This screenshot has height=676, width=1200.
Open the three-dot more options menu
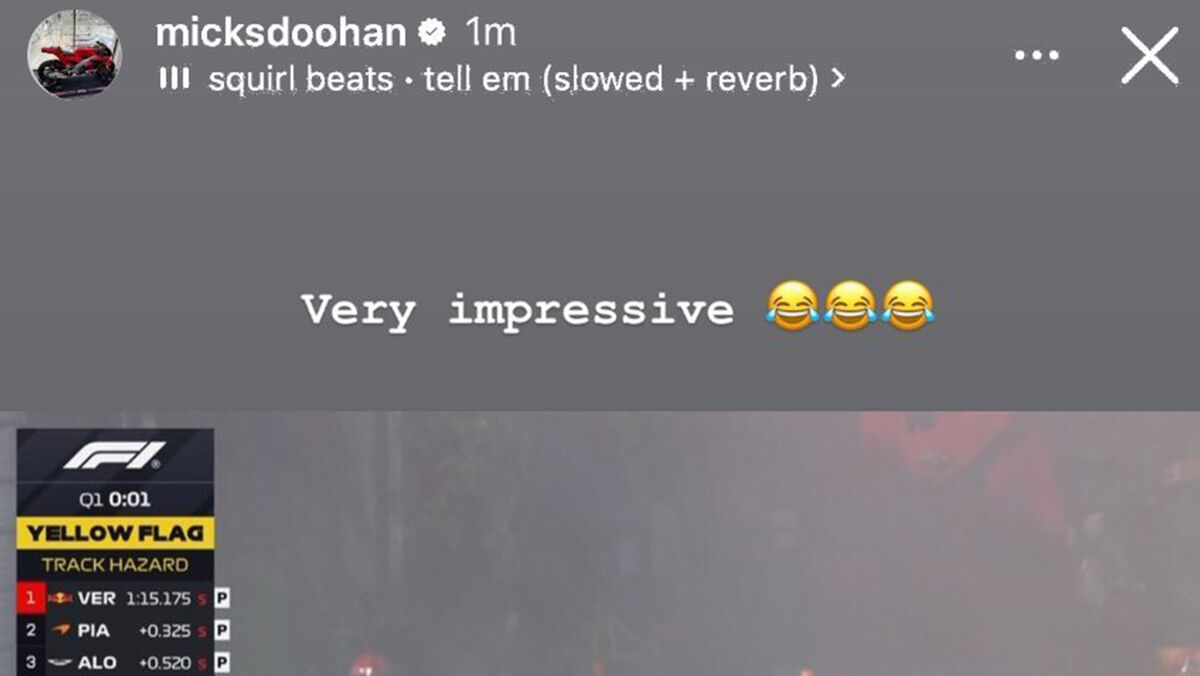click(x=1036, y=54)
